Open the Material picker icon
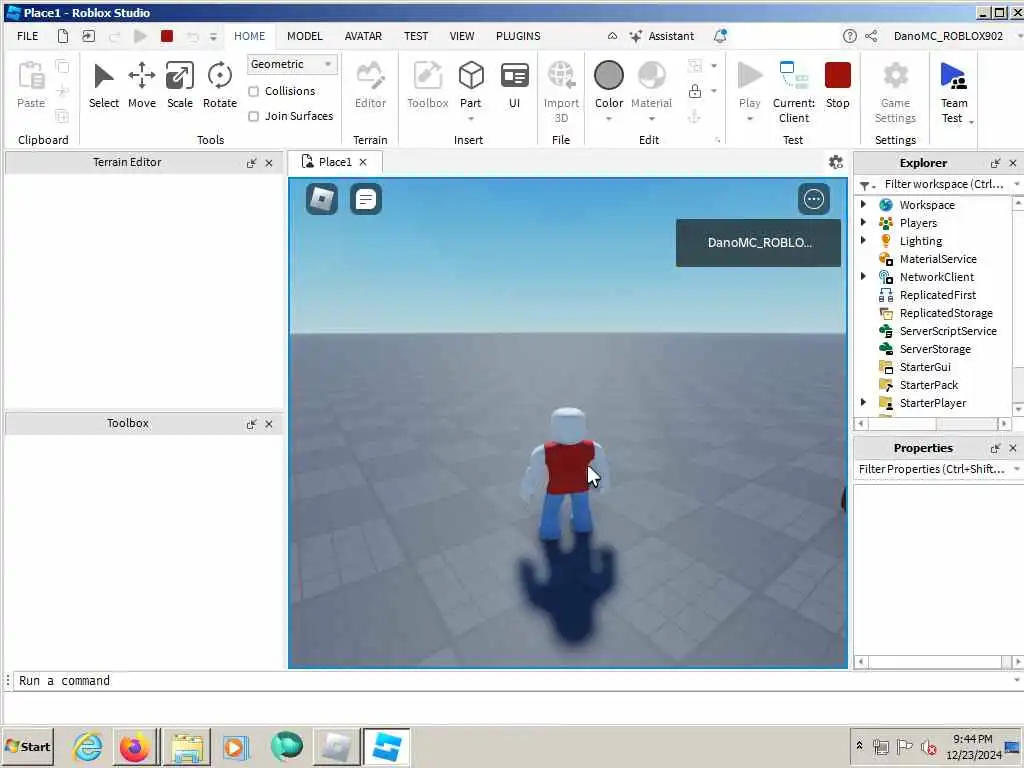This screenshot has width=1024, height=768. [651, 76]
